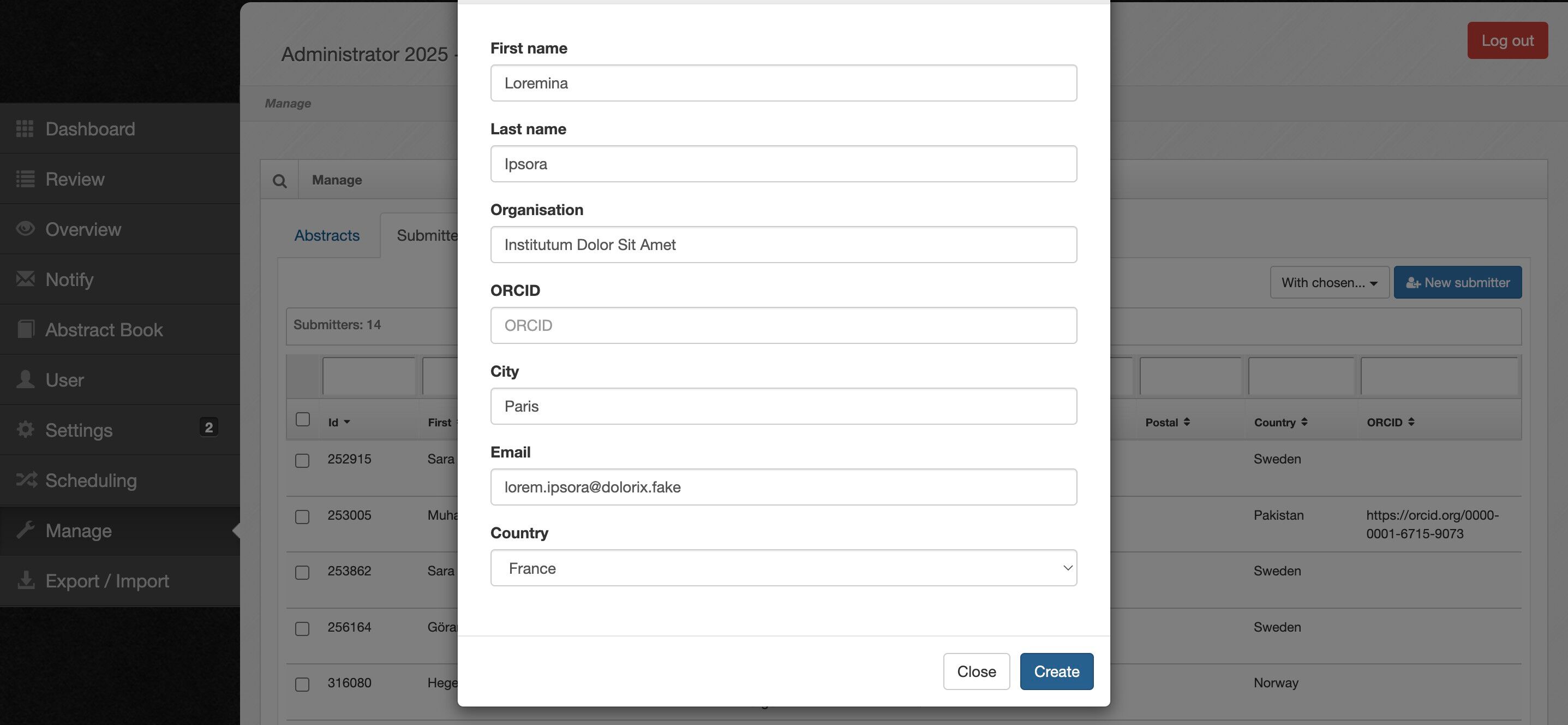Click the Close button in dialog

point(977,671)
